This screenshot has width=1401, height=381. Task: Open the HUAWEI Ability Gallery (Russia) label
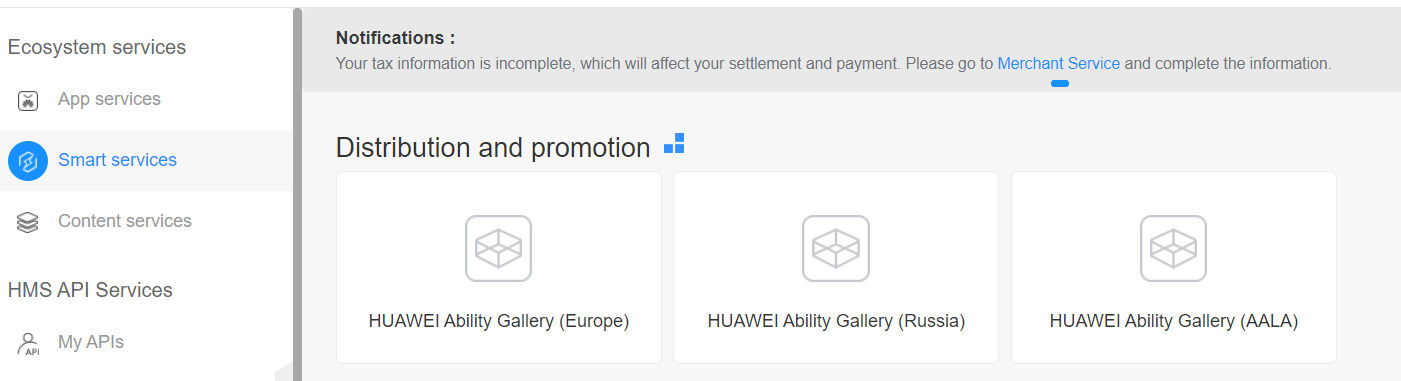coord(836,321)
